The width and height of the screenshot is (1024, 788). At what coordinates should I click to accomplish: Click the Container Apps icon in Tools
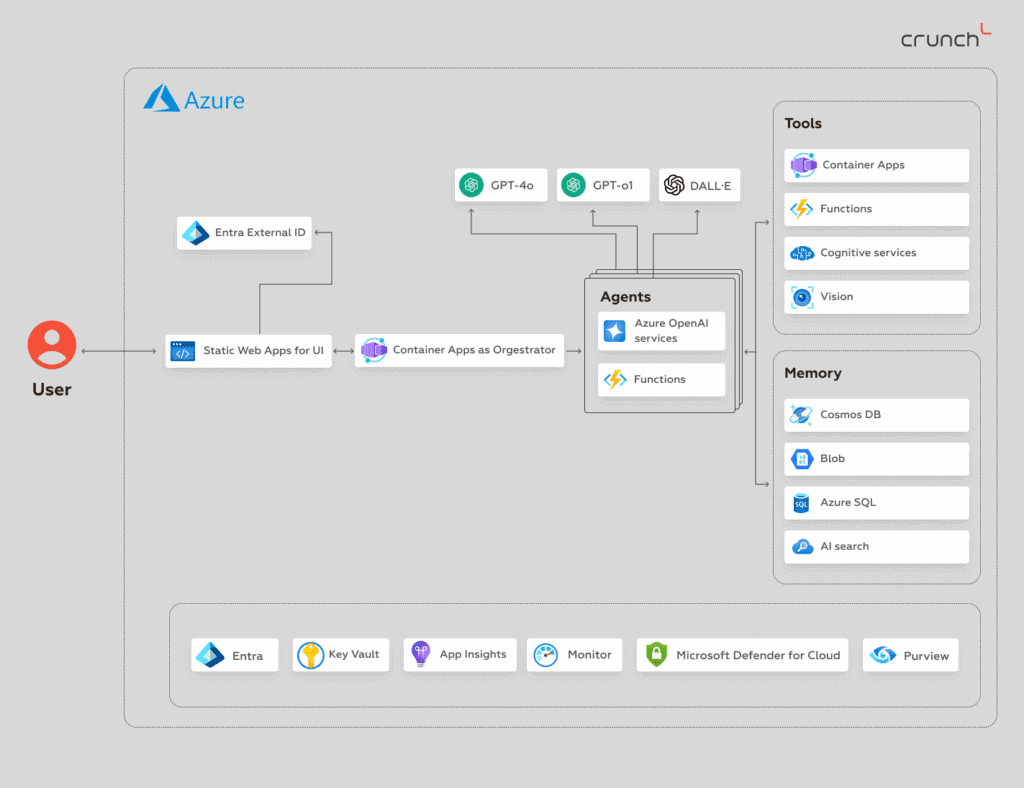pyautogui.click(x=803, y=165)
